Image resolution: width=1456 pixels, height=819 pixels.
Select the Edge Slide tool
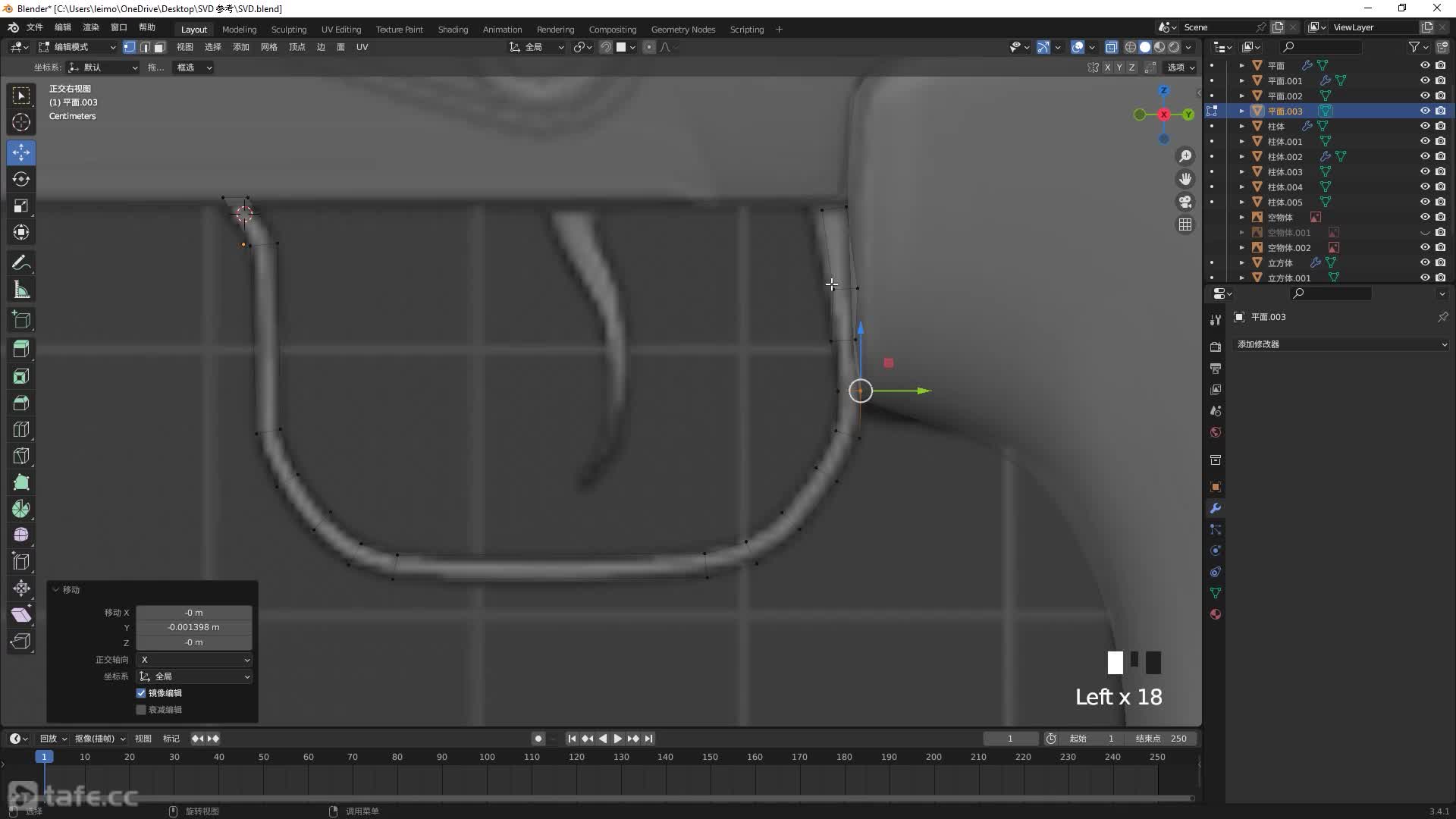[21, 562]
